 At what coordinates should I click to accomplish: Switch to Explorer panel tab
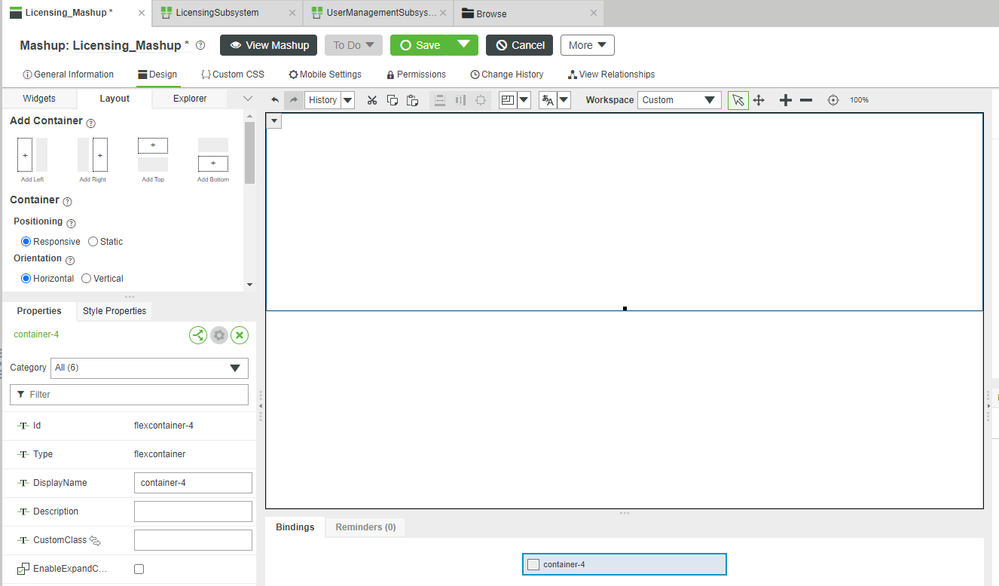[x=189, y=99]
